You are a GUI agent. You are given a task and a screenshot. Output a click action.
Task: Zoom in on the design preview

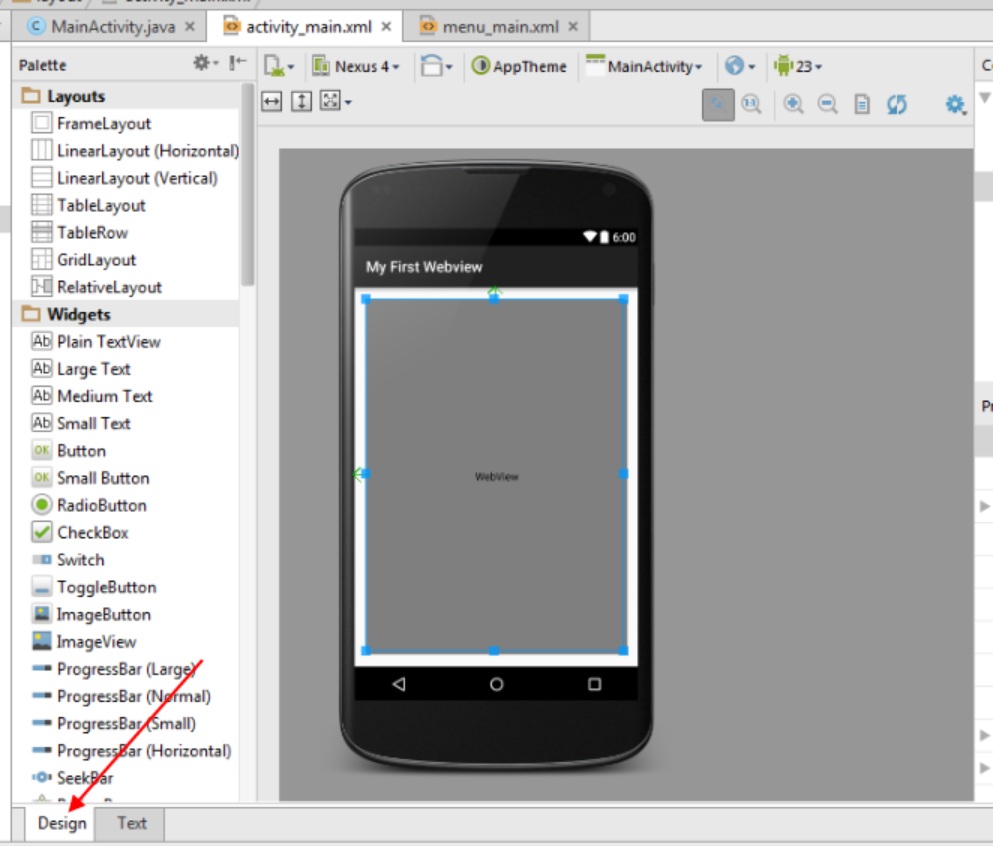793,104
